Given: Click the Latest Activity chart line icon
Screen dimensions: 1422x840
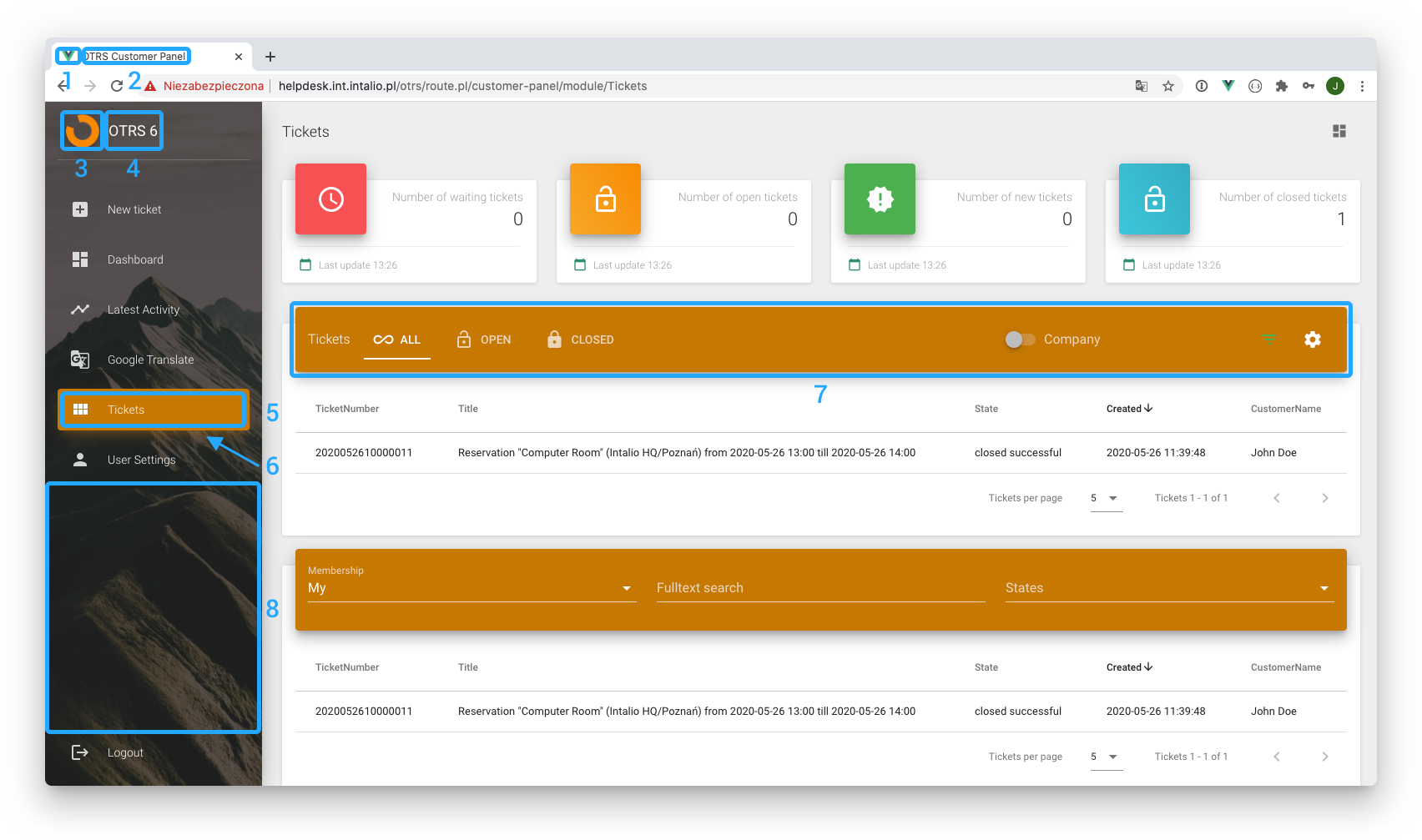Looking at the screenshot, I should tap(80, 309).
